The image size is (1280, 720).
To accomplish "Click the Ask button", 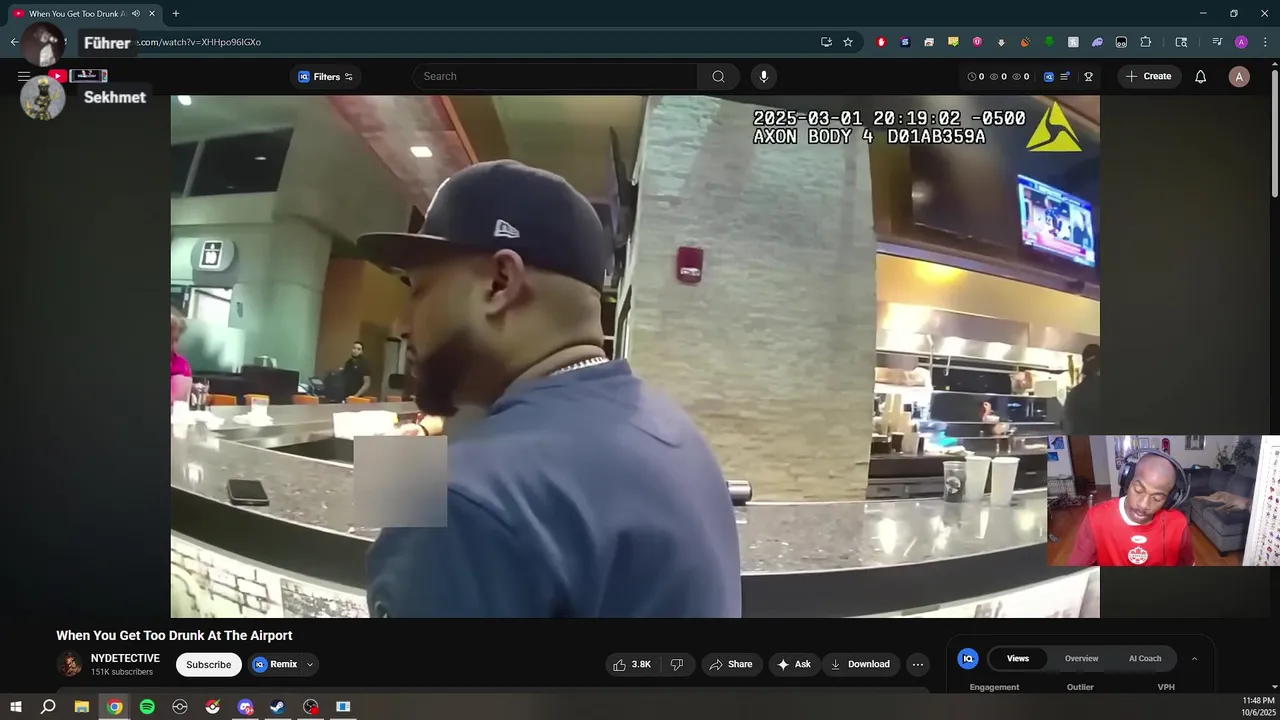I will coord(794,664).
